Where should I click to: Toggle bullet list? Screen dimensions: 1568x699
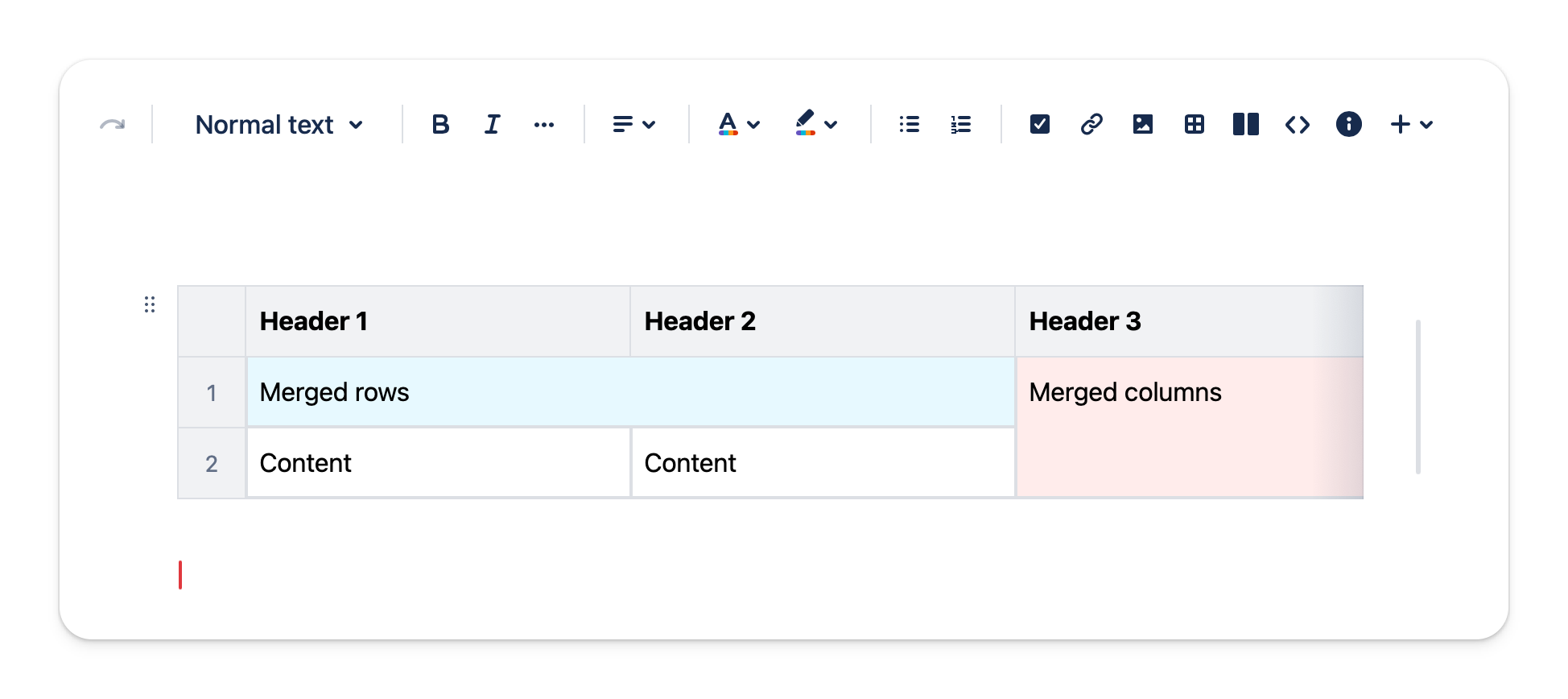click(x=909, y=125)
